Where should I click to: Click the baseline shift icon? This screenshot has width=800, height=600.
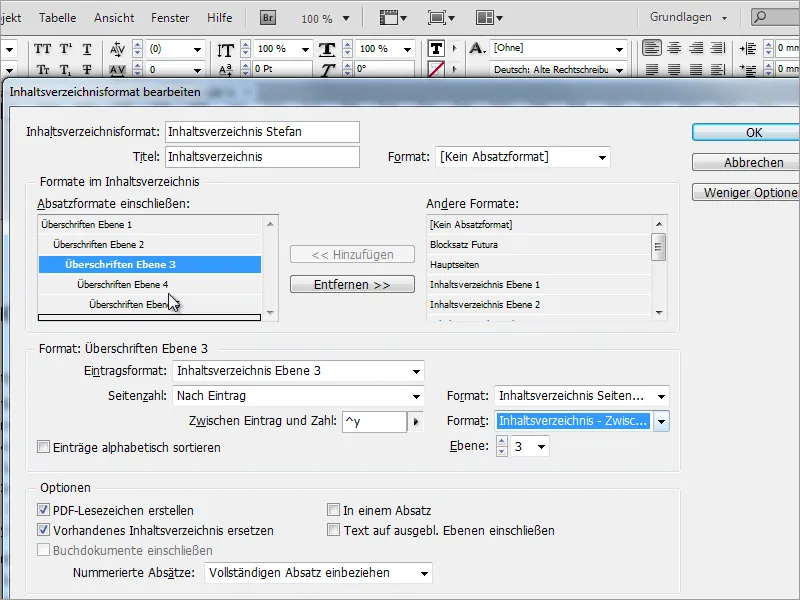(x=225, y=70)
